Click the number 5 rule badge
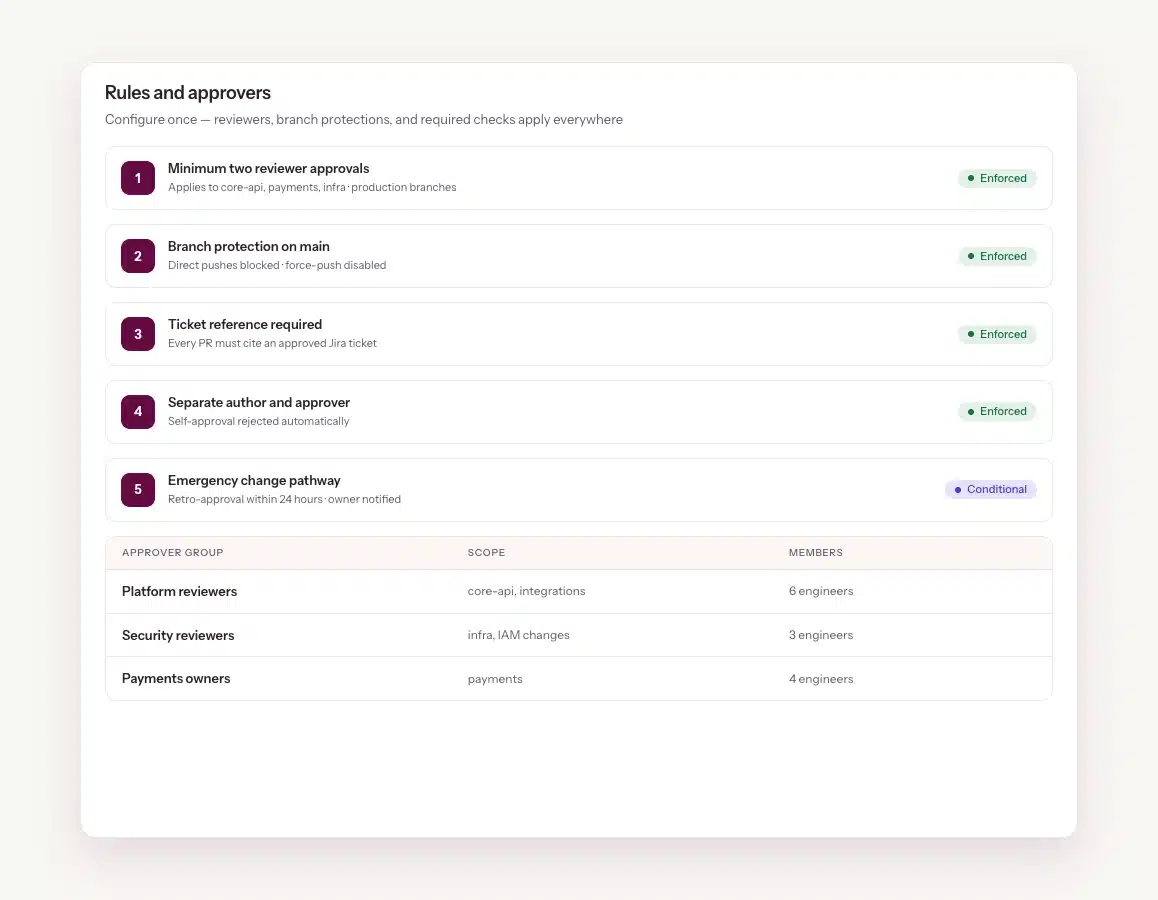1158x900 pixels. (x=138, y=489)
